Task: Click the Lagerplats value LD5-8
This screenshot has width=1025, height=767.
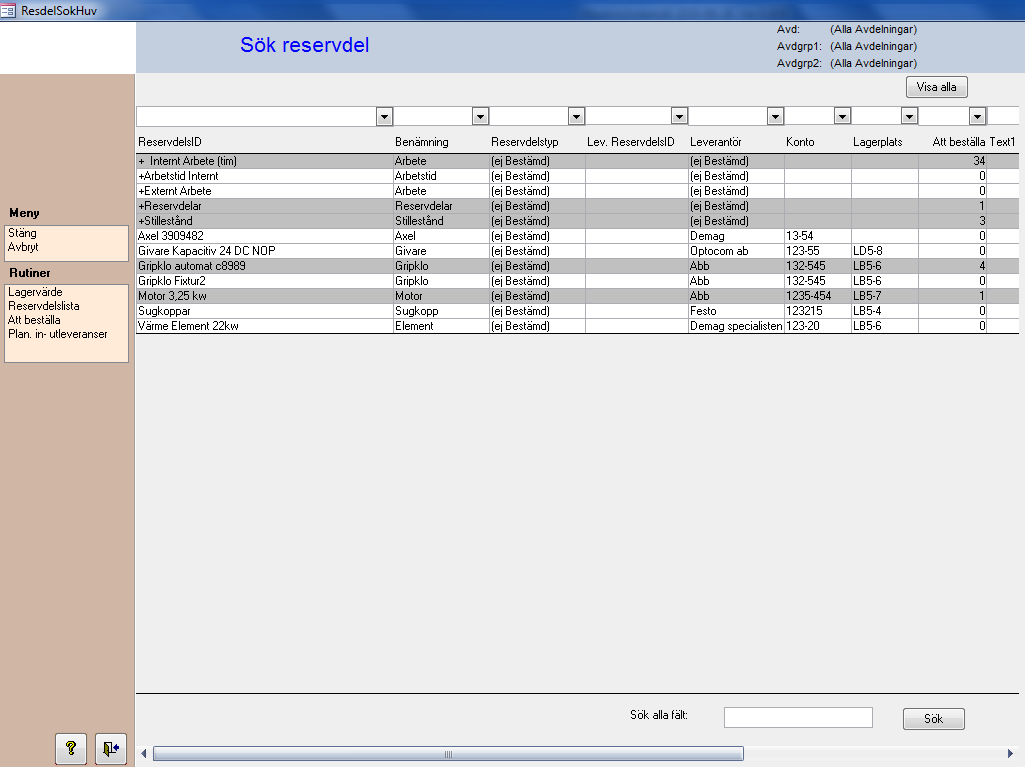Action: pos(884,251)
